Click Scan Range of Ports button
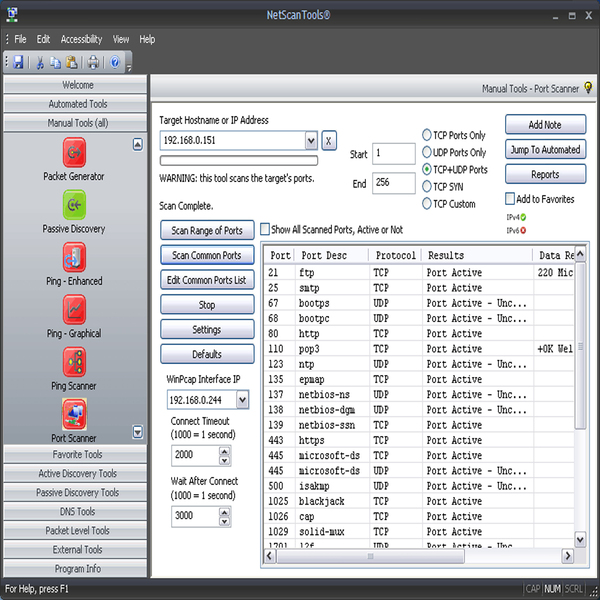This screenshot has height=600, width=600. (x=207, y=230)
